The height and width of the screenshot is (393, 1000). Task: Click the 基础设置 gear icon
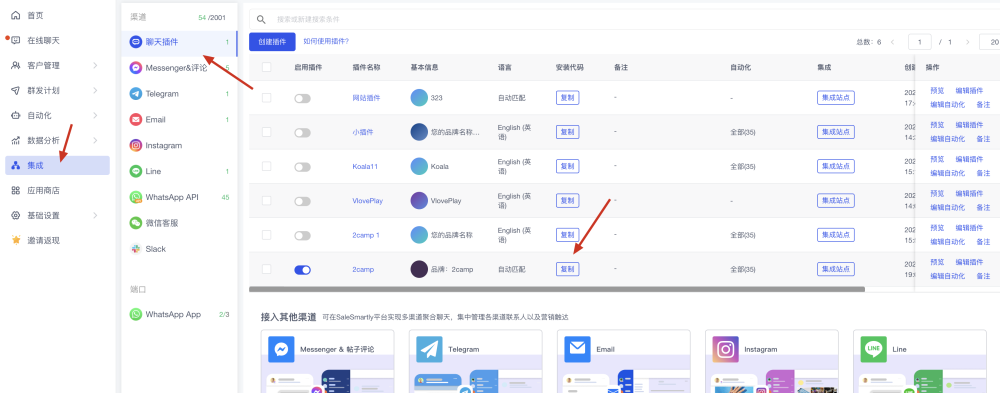pyautogui.click(x=16, y=216)
